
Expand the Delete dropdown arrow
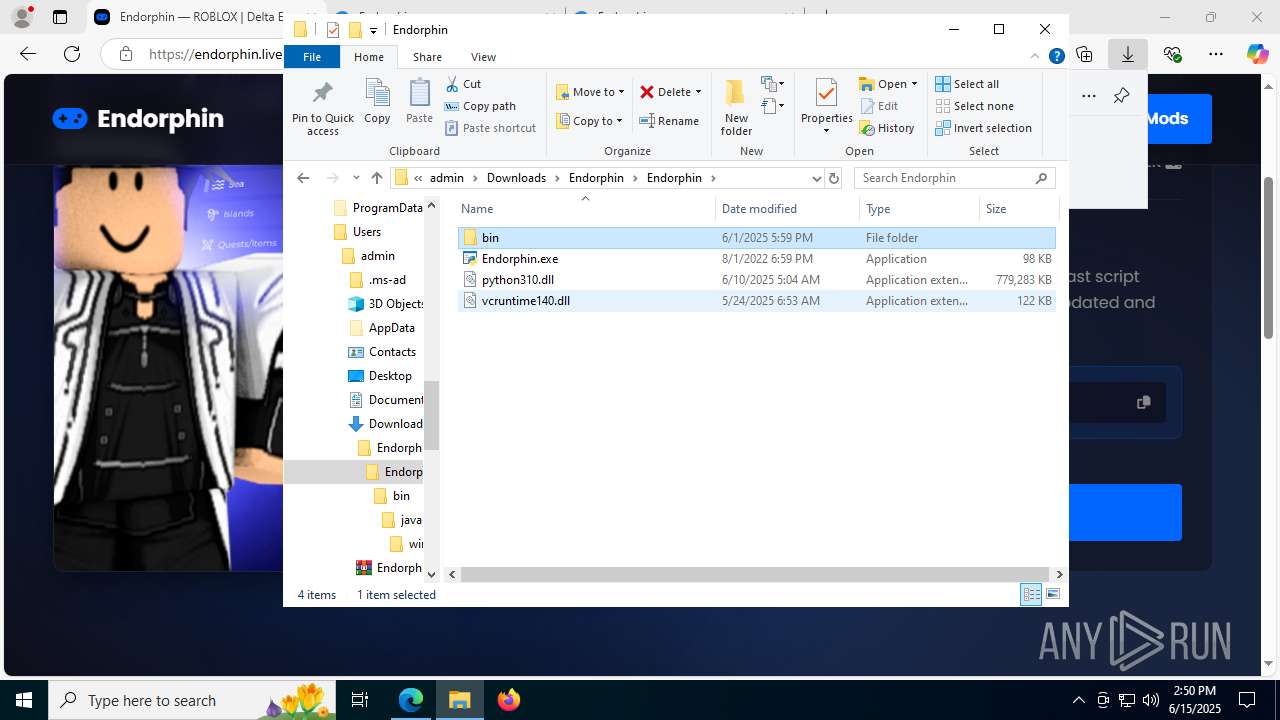[698, 92]
